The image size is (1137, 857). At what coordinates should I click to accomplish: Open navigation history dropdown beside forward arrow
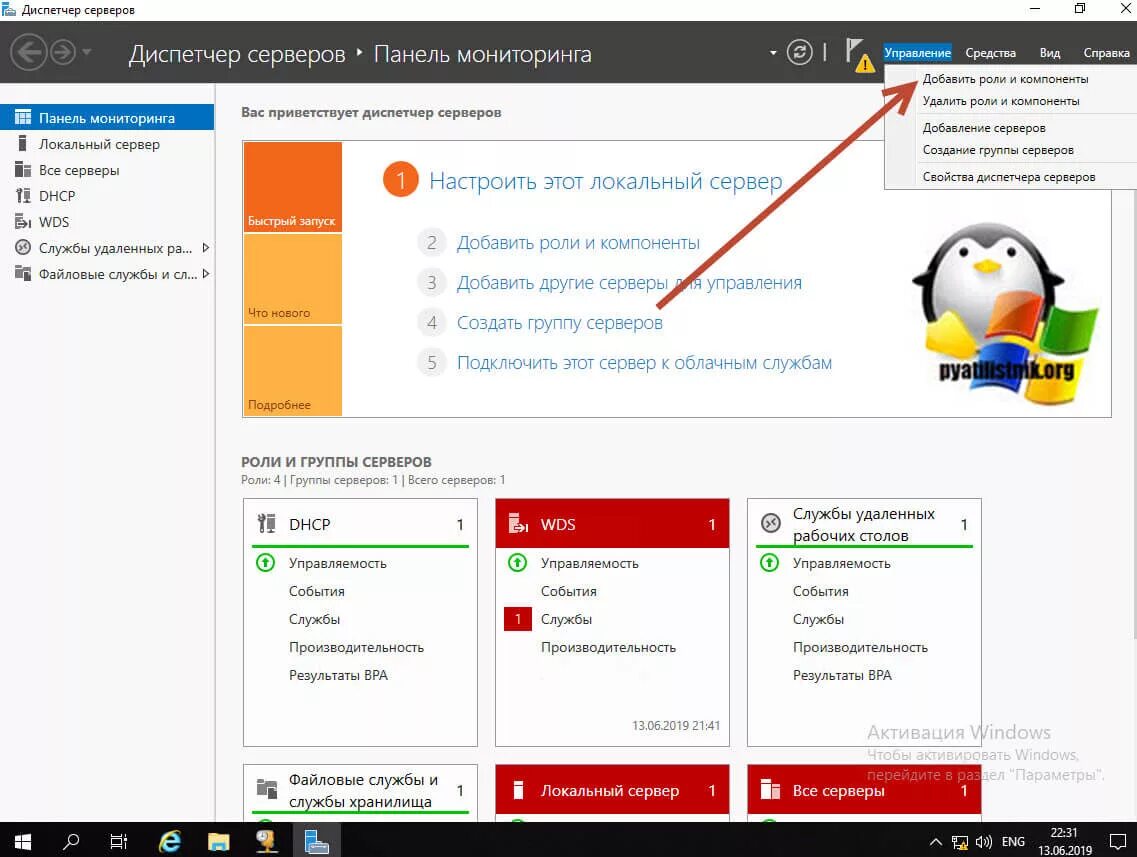87,52
